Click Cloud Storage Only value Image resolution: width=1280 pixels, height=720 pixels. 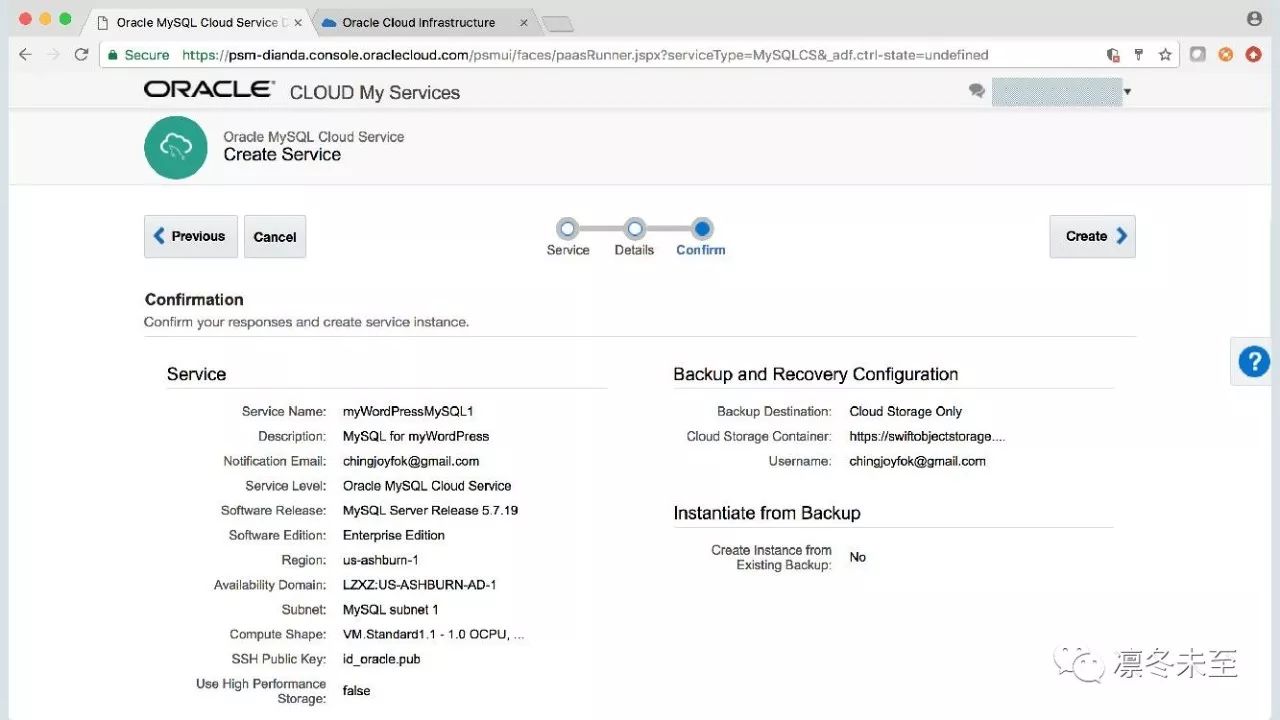(x=906, y=411)
